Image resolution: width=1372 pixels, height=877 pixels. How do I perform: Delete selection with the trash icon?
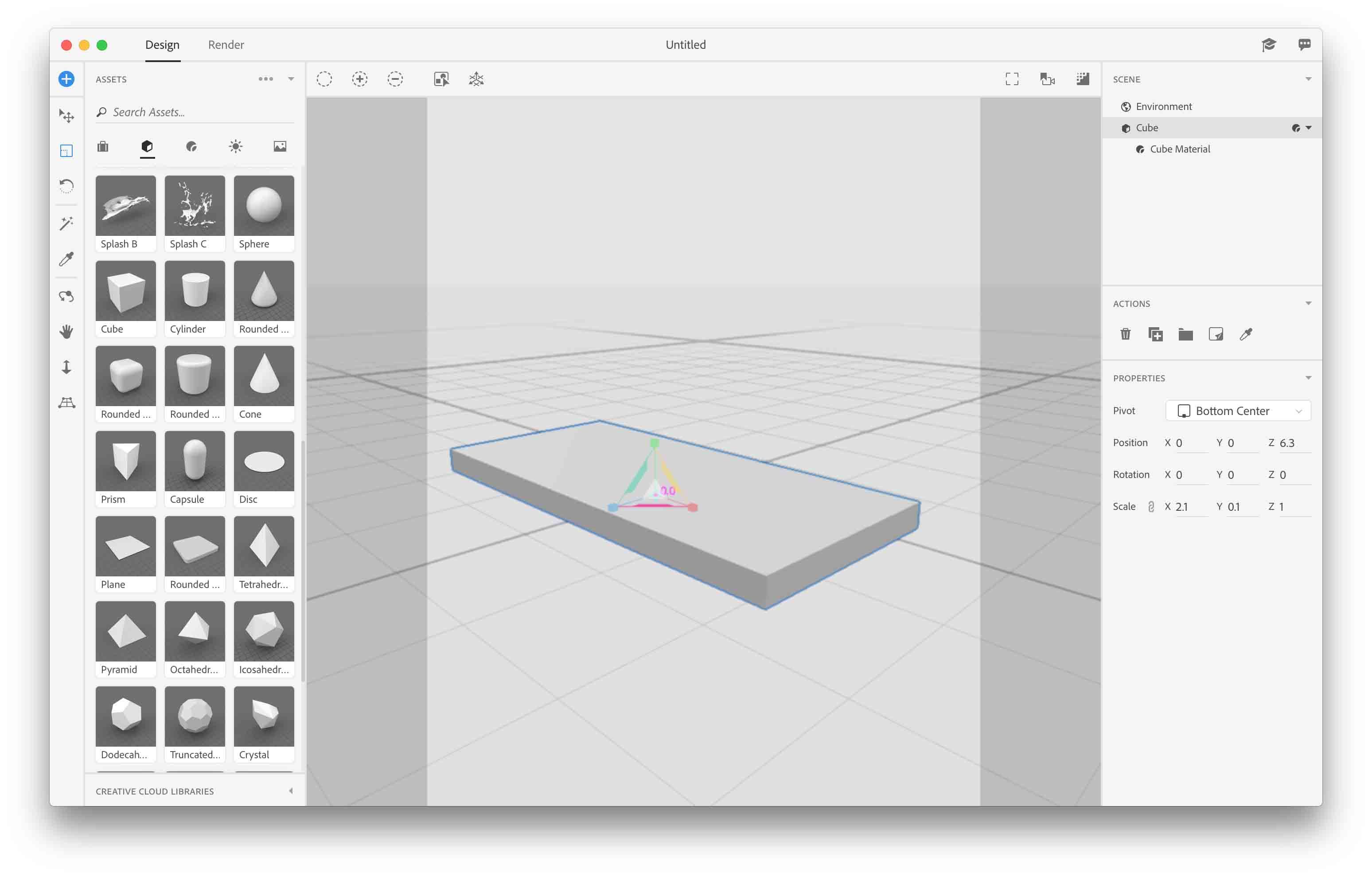pos(1125,334)
